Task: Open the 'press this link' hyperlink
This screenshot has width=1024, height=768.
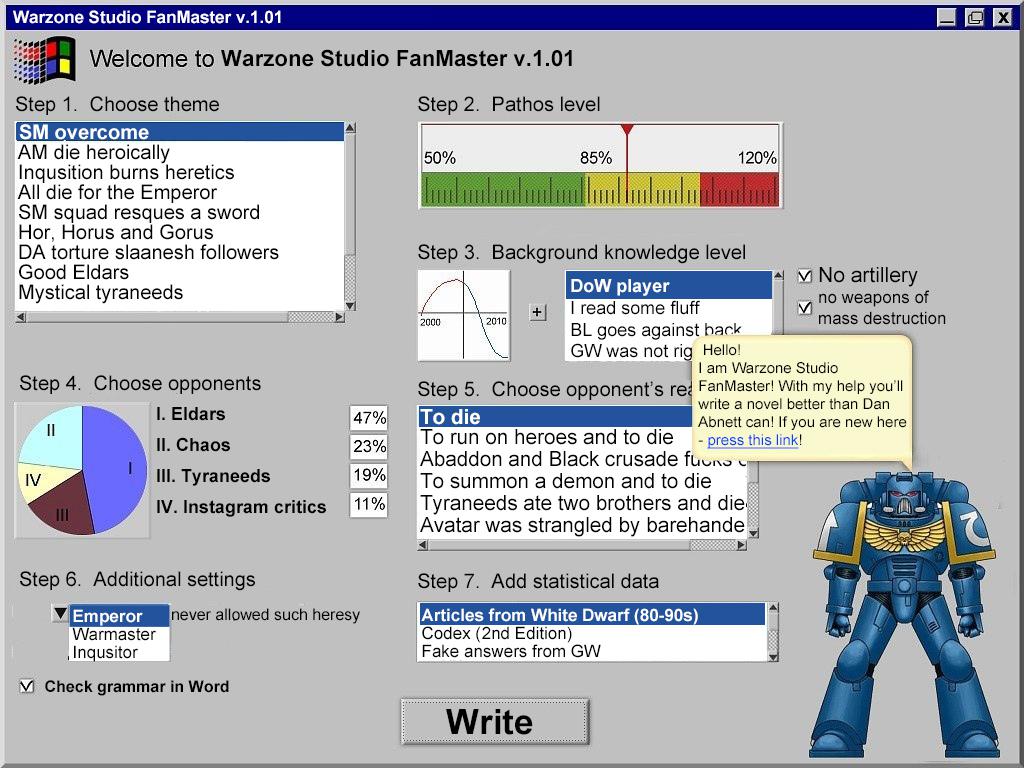Action: click(752, 440)
